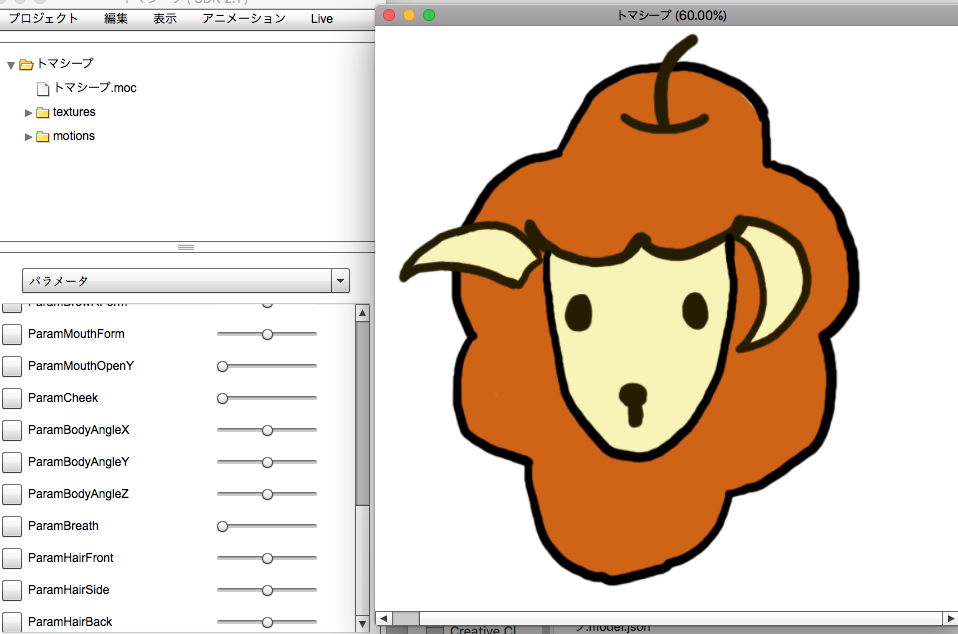The image size is (958, 634).
Task: Open the 編集 menu
Action: point(115,18)
